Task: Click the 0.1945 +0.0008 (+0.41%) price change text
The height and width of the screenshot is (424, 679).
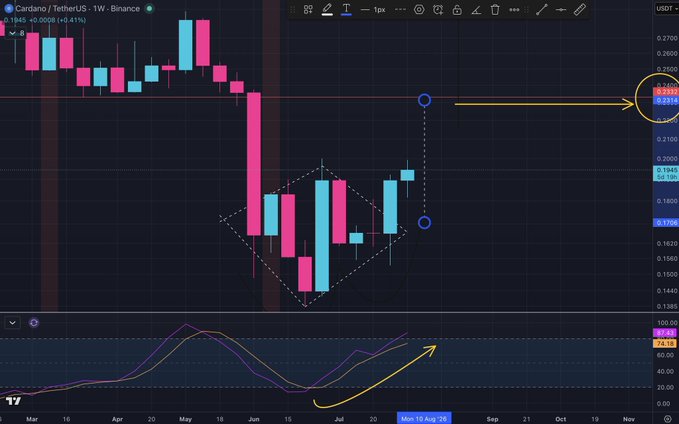Action: click(45, 20)
